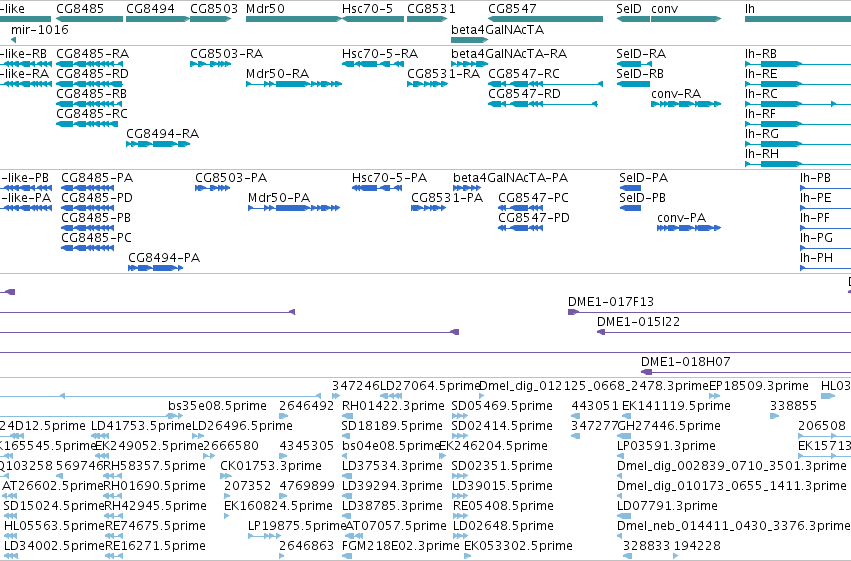
Task: Select EST bs35e08.5prime
Action: click(x=217, y=406)
